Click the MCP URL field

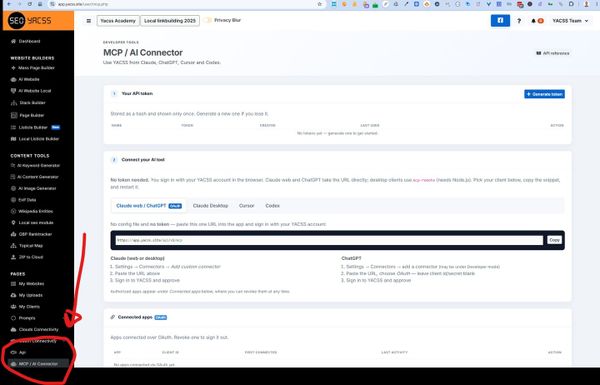click(x=329, y=240)
